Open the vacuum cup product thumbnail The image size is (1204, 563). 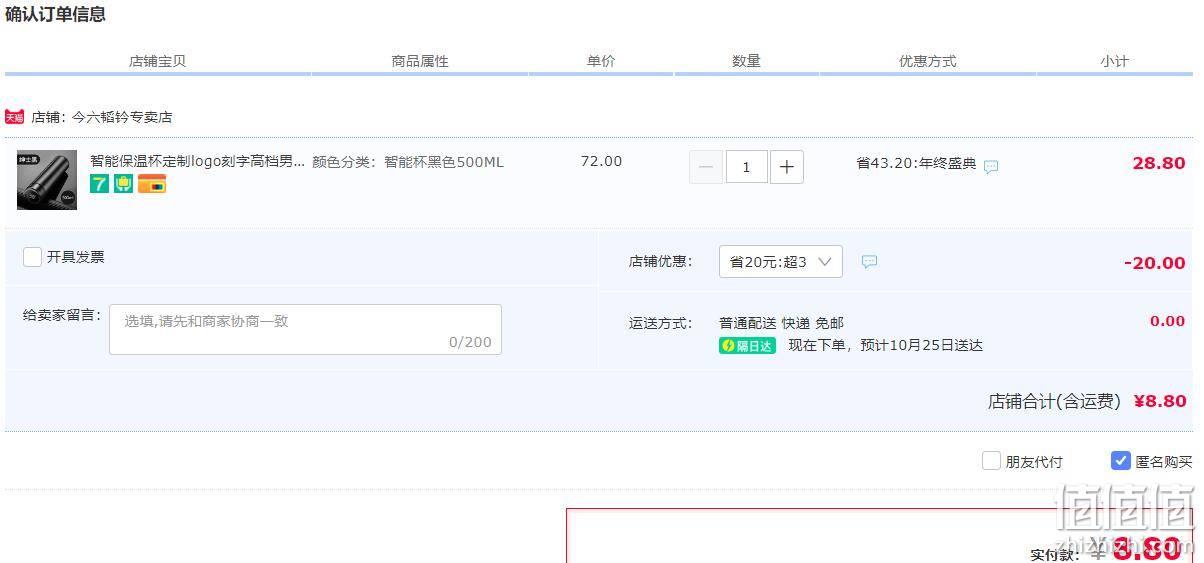[x=47, y=180]
